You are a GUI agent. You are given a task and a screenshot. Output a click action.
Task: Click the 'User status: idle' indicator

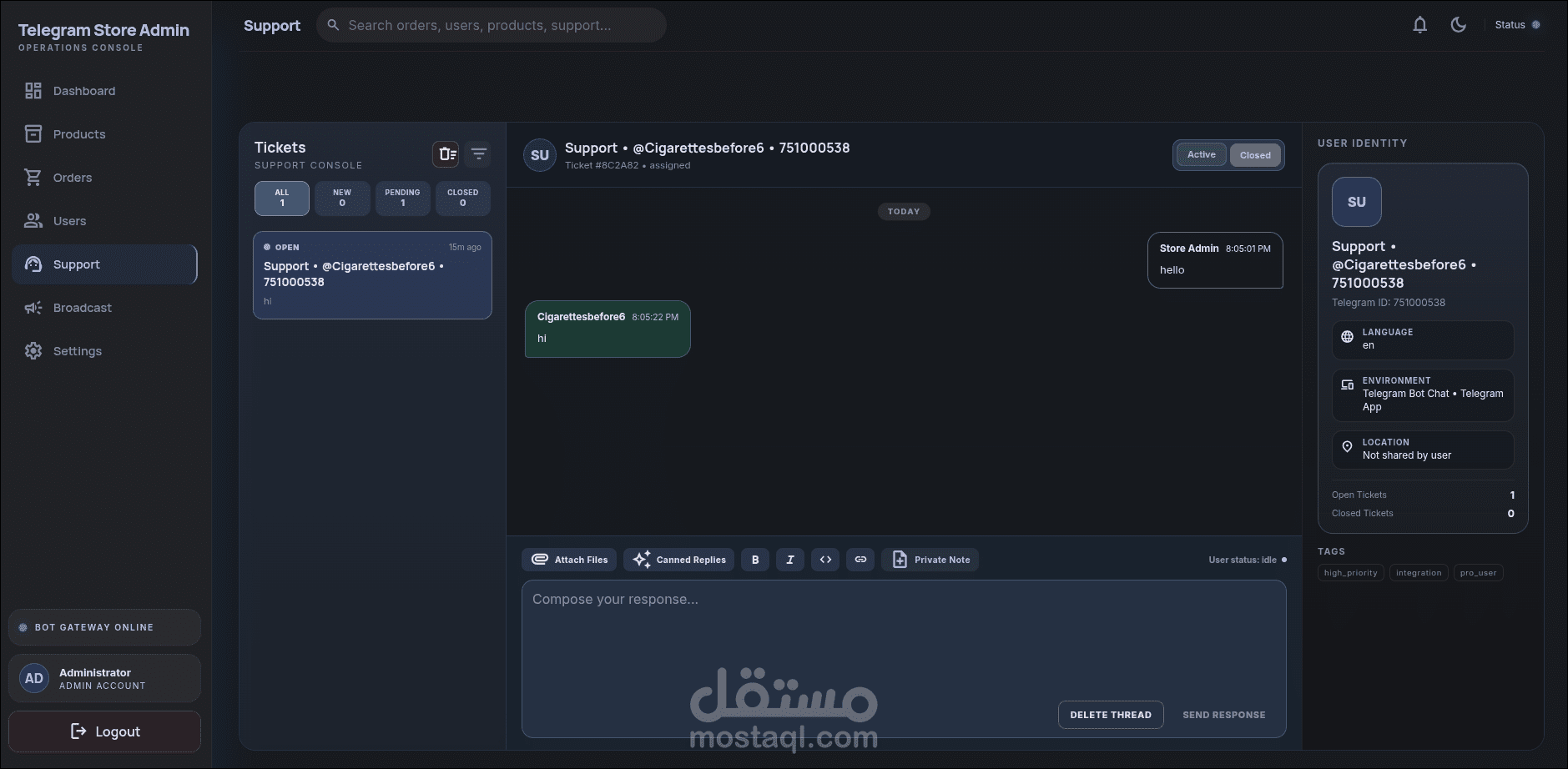click(x=1248, y=560)
